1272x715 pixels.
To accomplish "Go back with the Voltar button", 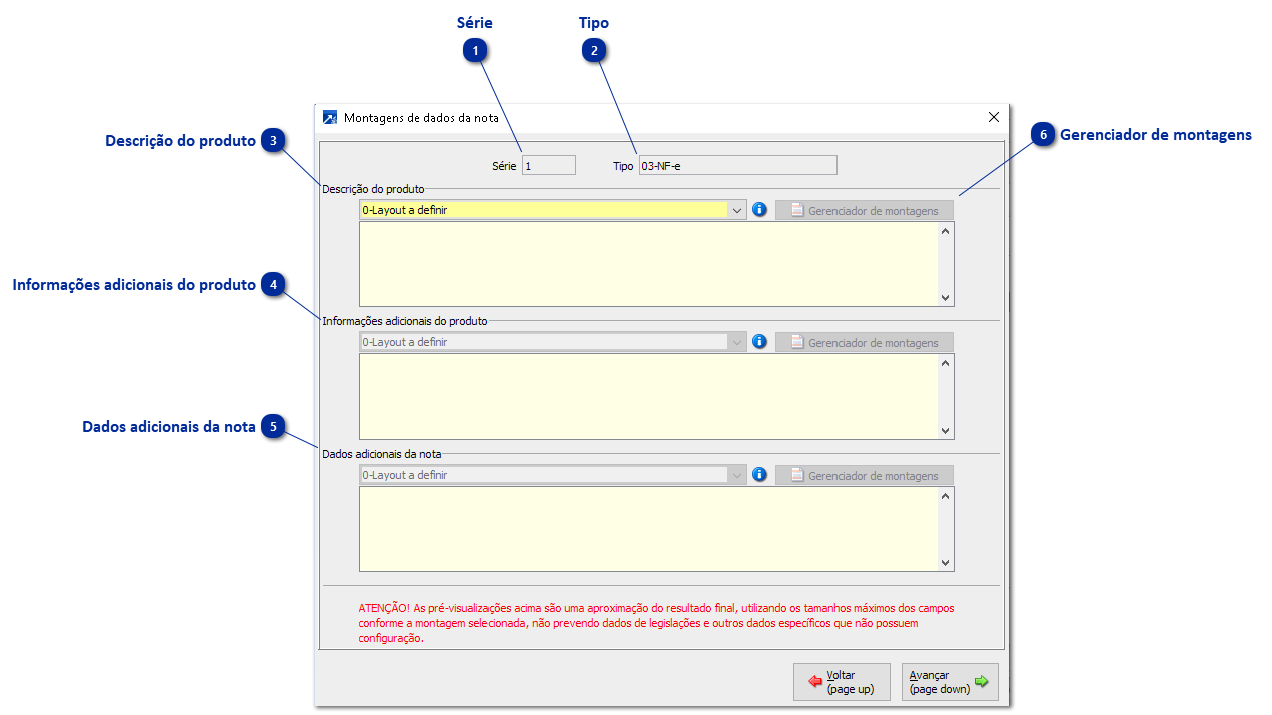I will click(x=842, y=682).
